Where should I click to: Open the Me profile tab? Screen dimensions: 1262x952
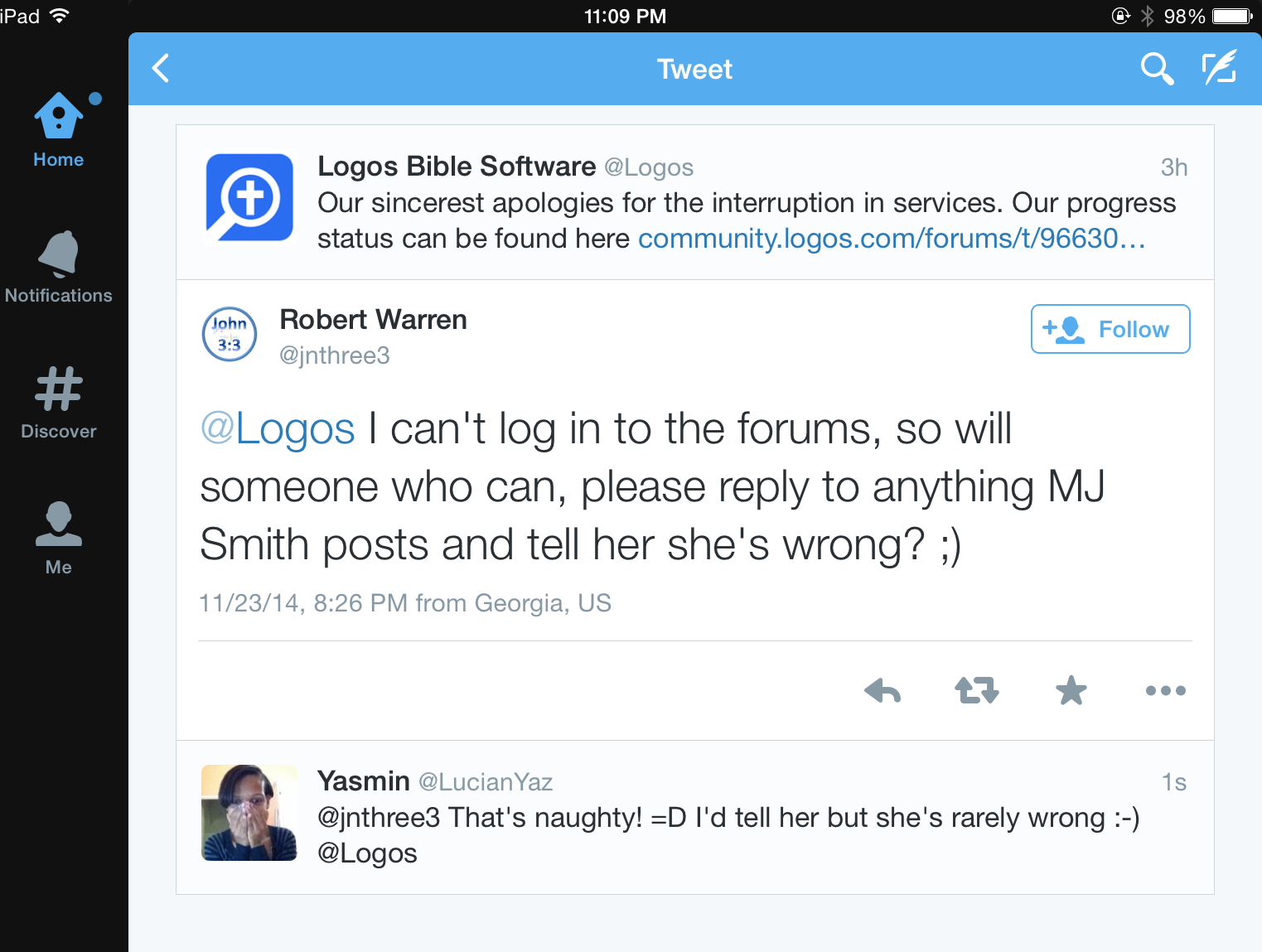click(59, 538)
